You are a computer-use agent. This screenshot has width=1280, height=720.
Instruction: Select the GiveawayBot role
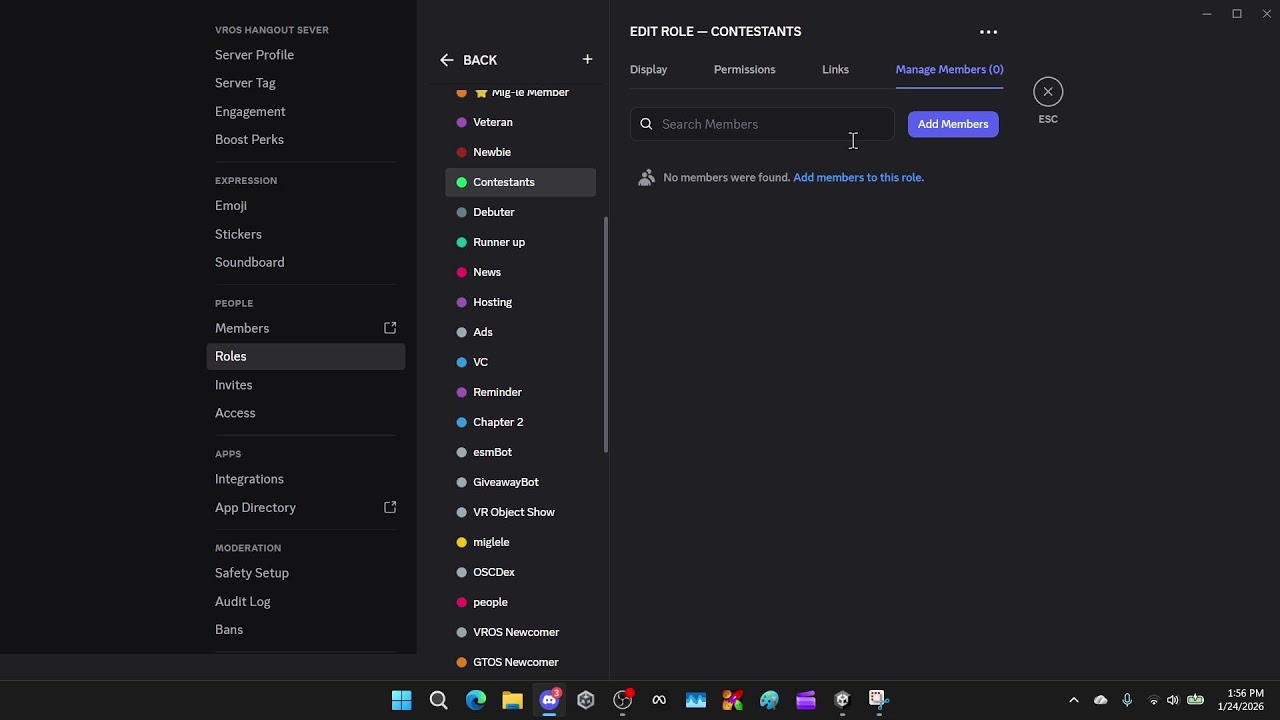coord(520,482)
